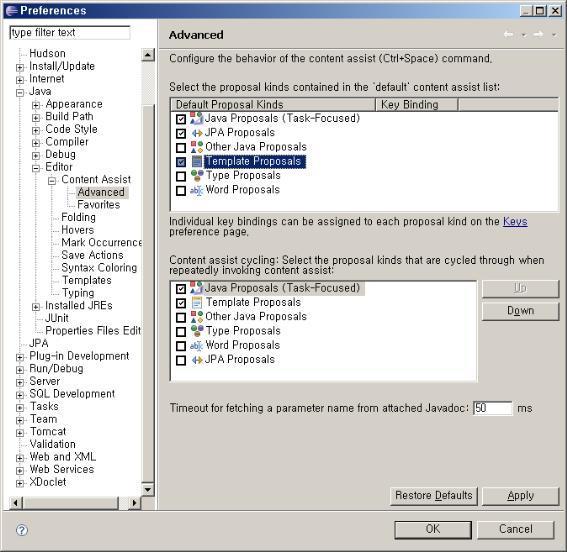Check JPA Proposals in cycling list
Screen dimensions: 567x552
point(181,360)
